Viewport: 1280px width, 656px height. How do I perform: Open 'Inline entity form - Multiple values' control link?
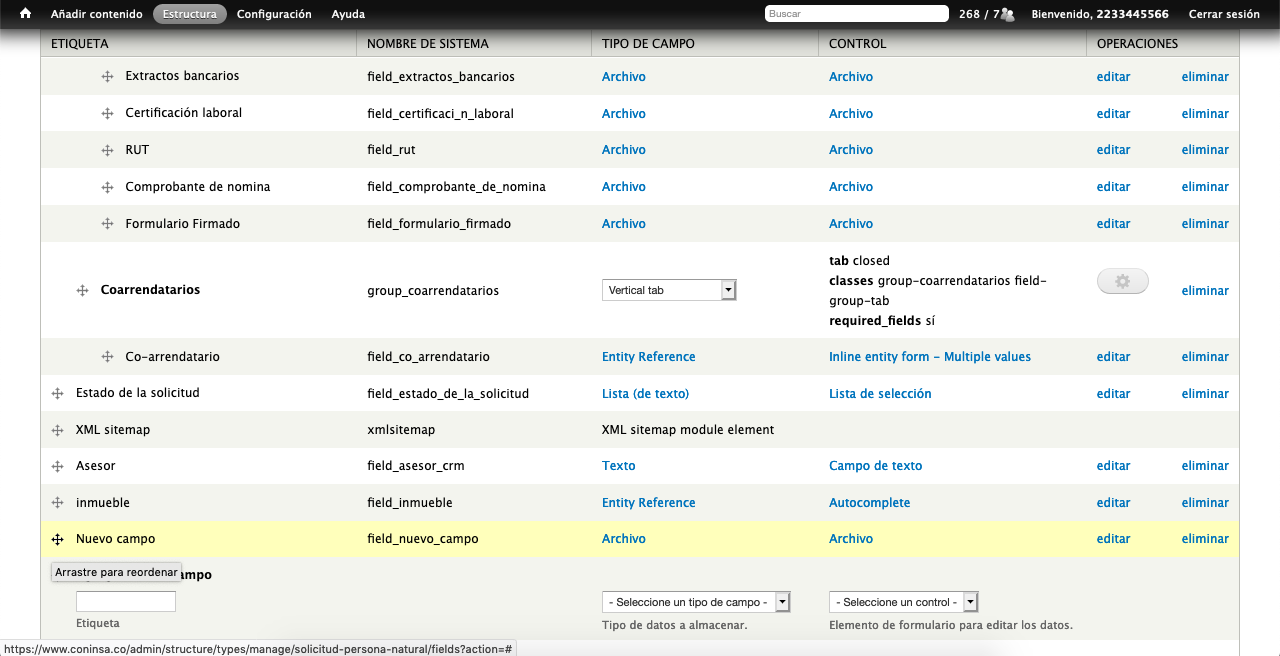coord(929,357)
